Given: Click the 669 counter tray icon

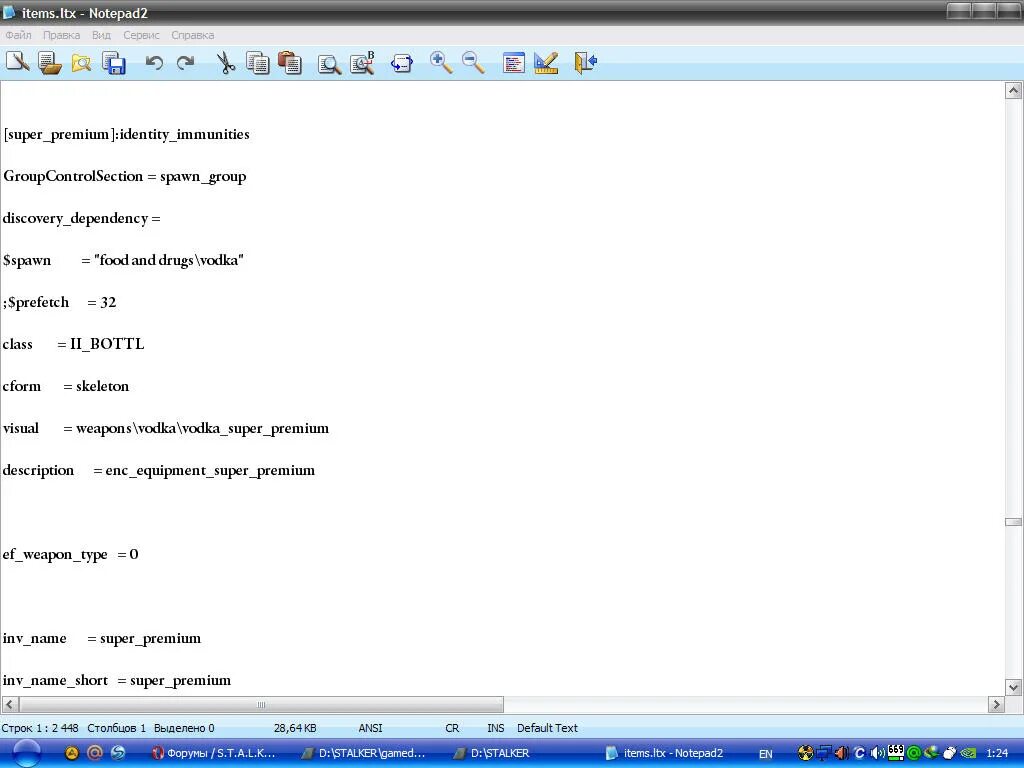Looking at the screenshot, I should [896, 752].
